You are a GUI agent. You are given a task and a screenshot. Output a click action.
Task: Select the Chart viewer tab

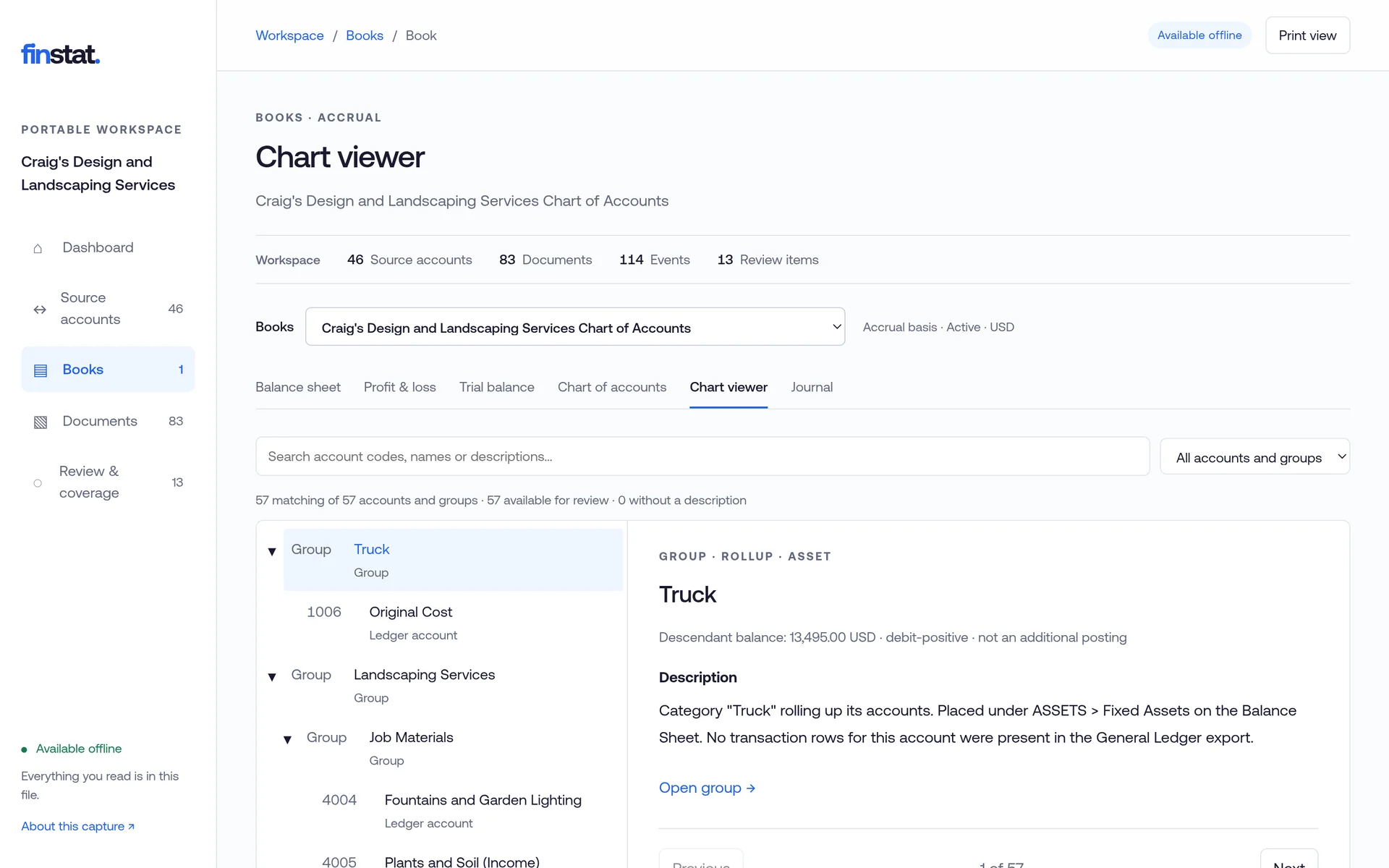[729, 387]
